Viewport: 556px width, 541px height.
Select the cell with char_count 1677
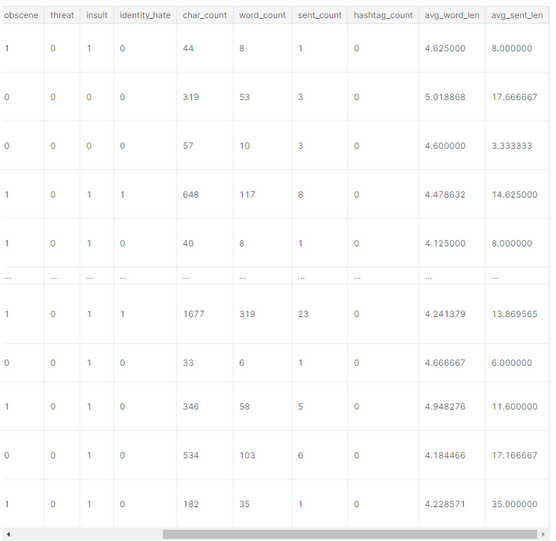pyautogui.click(x=205, y=314)
